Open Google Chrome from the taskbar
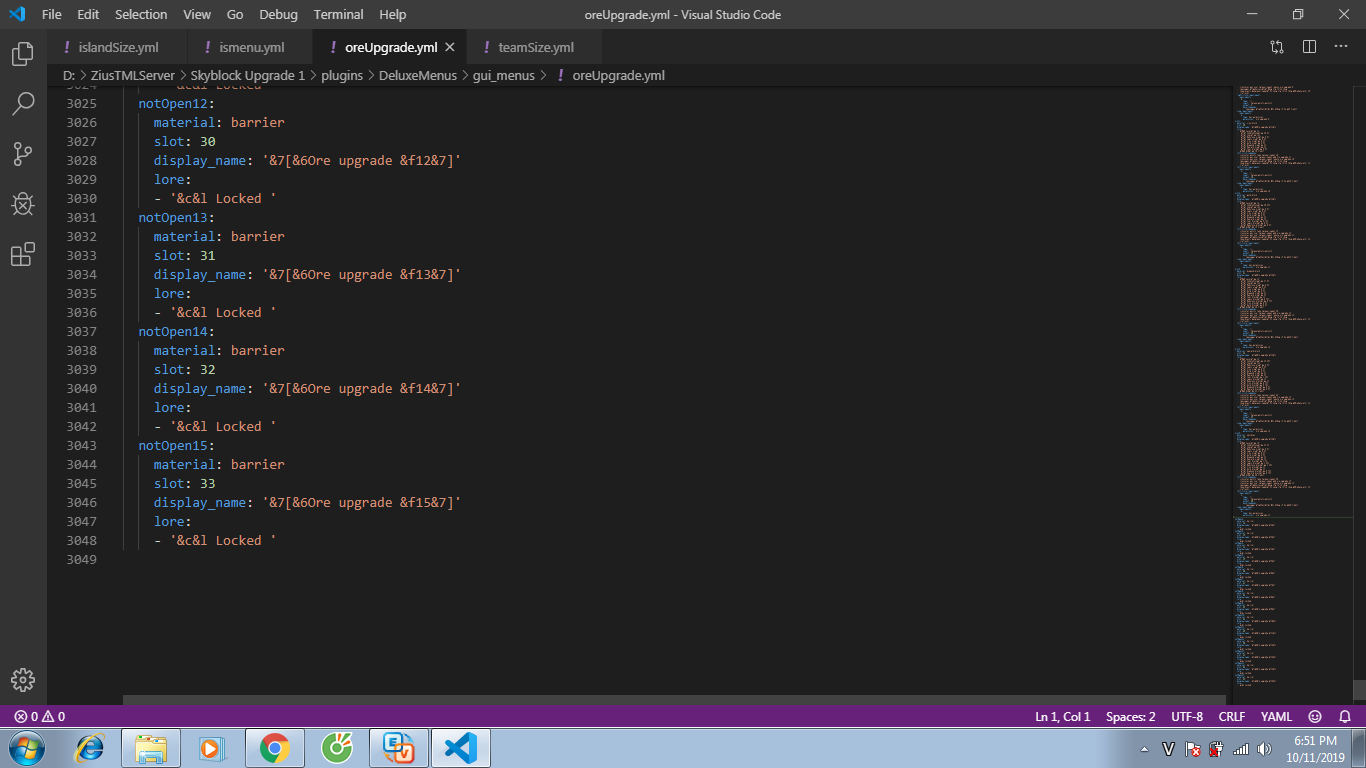 coord(274,747)
